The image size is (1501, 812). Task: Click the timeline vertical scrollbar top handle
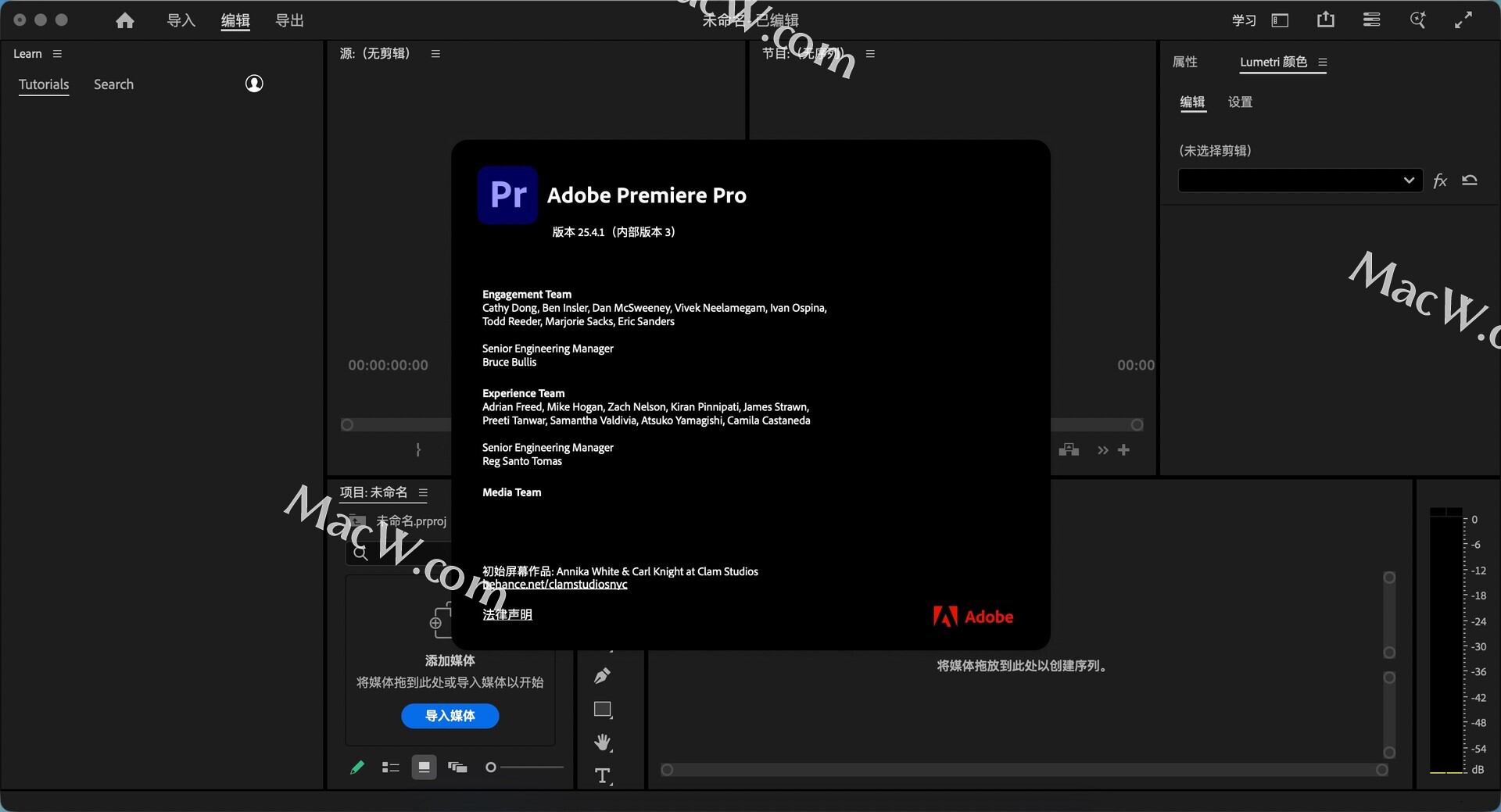tap(1389, 578)
